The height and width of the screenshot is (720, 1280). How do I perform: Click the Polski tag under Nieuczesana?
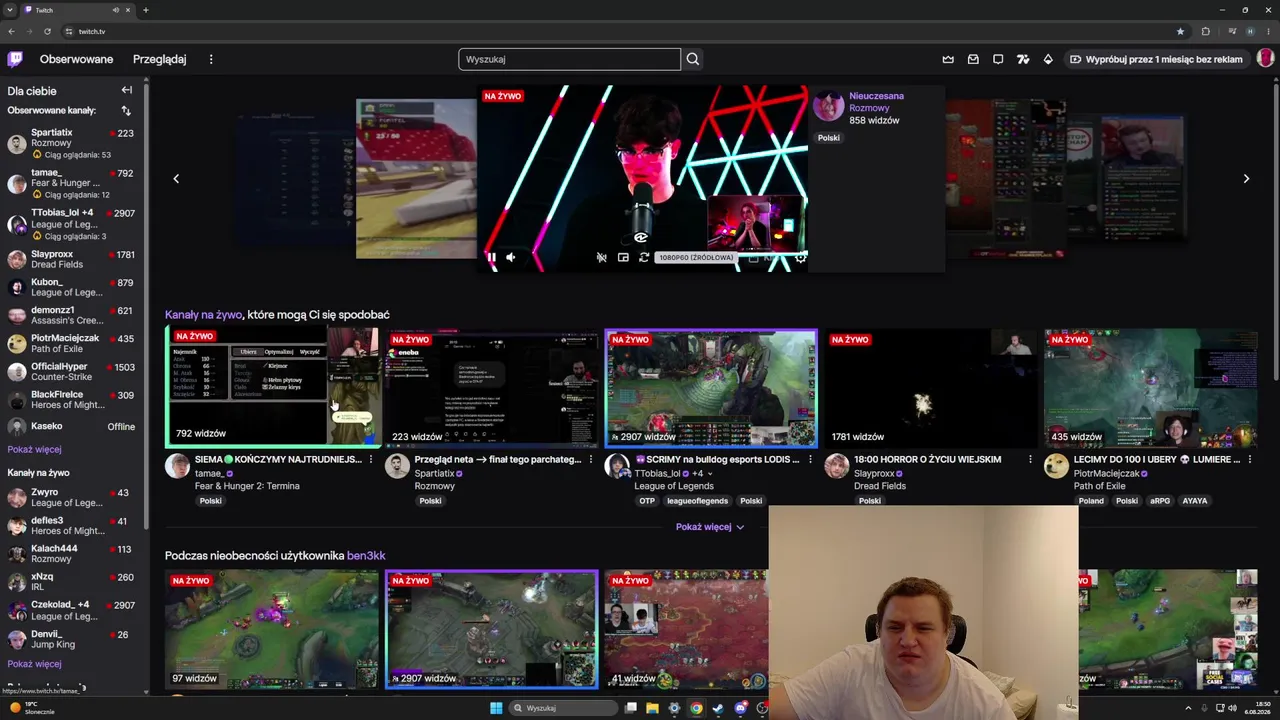click(829, 138)
